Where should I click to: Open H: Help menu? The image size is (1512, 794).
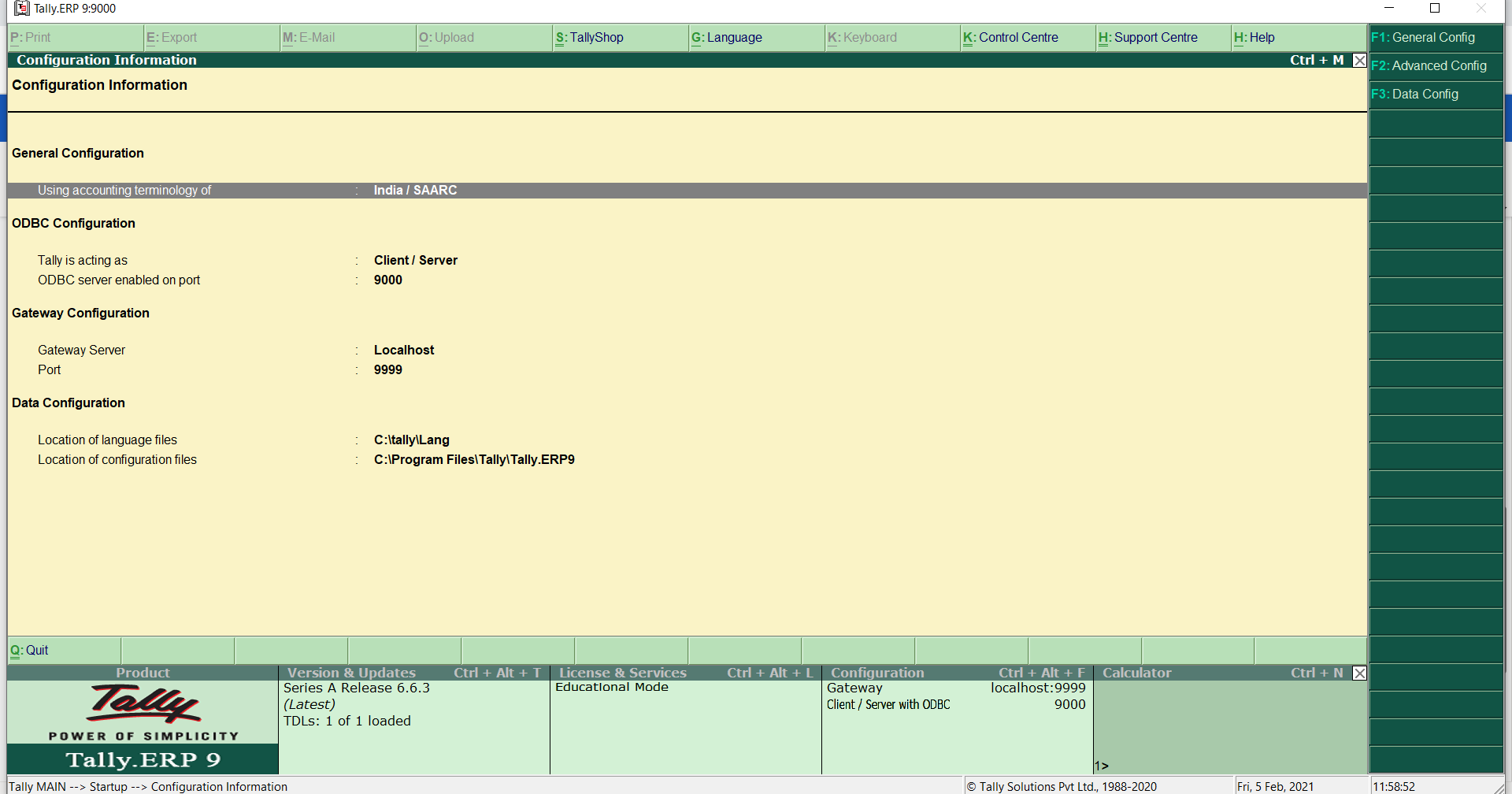1299,37
